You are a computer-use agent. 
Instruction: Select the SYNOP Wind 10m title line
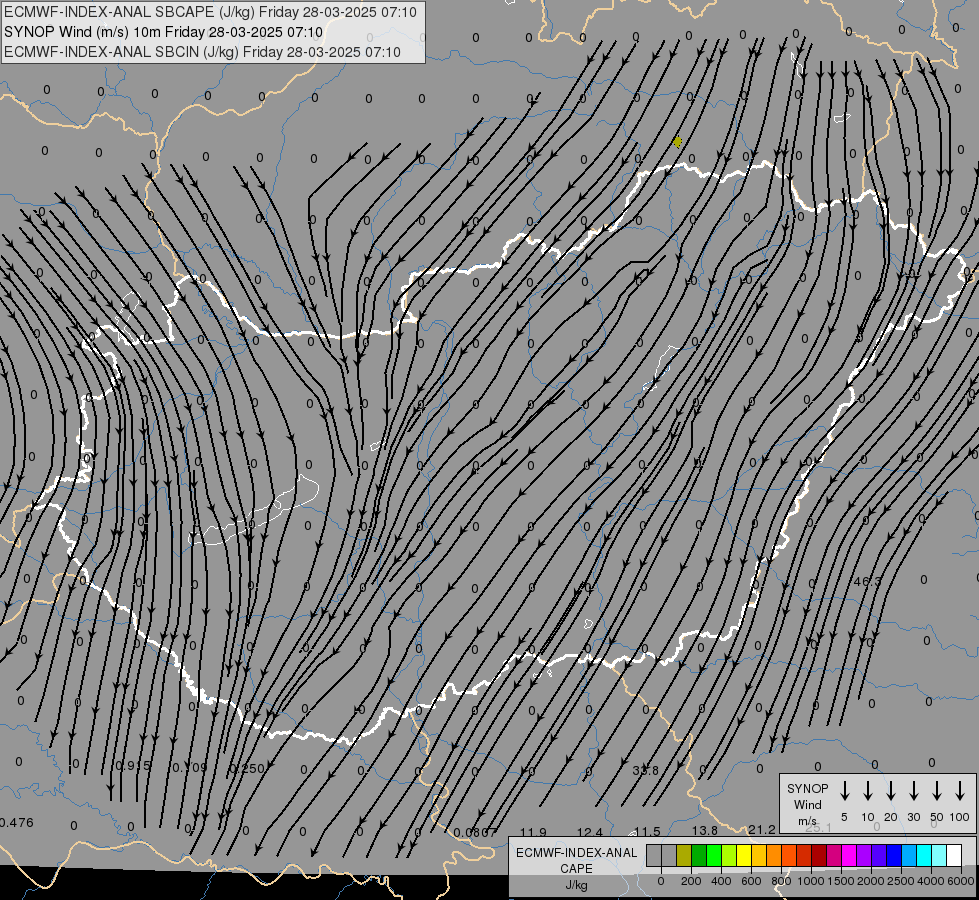163,32
